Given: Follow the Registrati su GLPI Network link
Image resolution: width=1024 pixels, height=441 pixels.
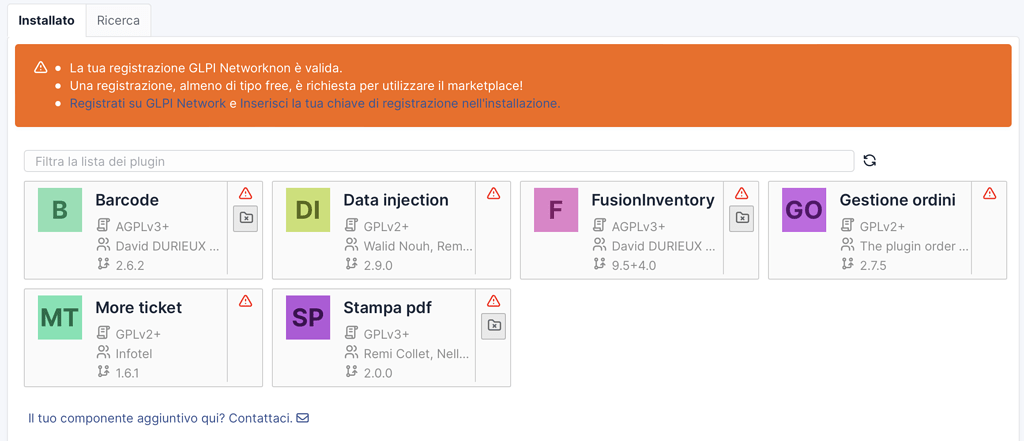Looking at the screenshot, I should click(x=147, y=103).
